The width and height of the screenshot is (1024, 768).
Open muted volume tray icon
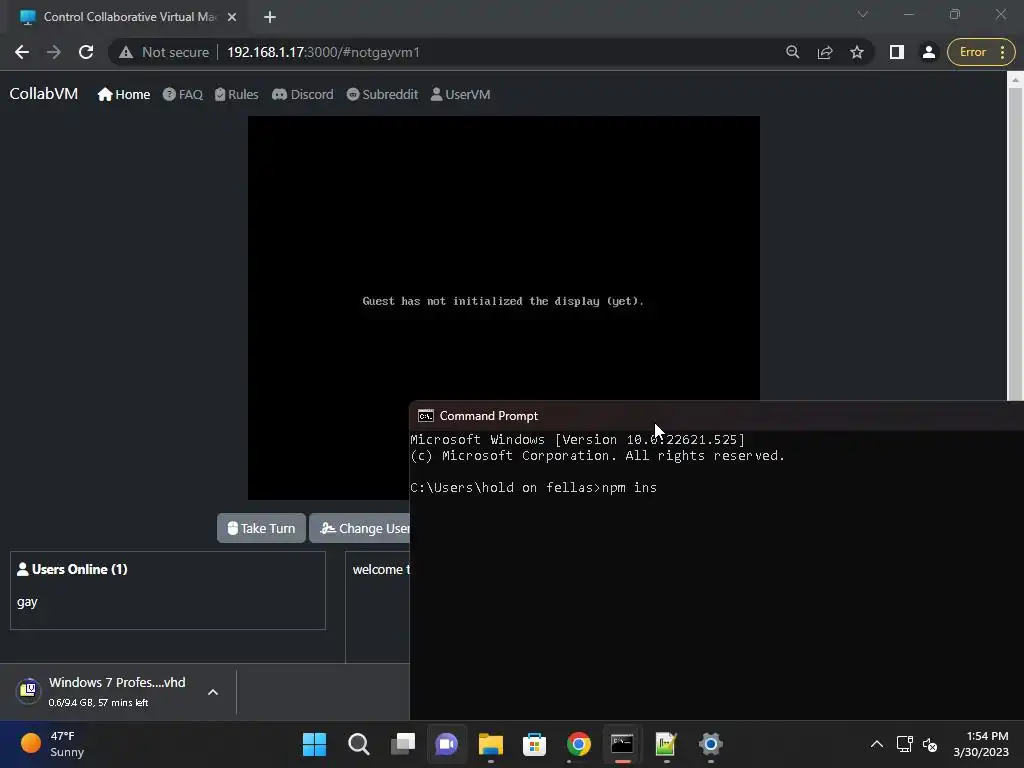pyautogui.click(x=930, y=744)
